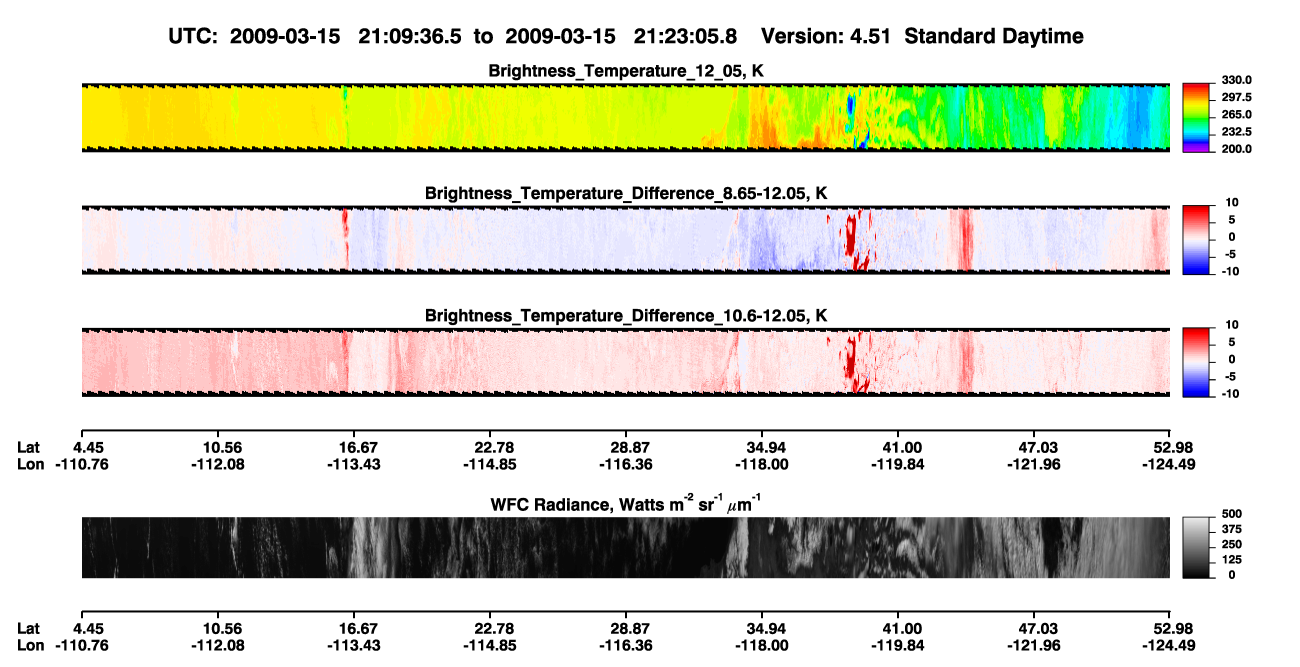Click the Brightness_Temperature_12_05 image strip
Image resolution: width=1300 pixels, height=667 pixels.
coord(625,117)
